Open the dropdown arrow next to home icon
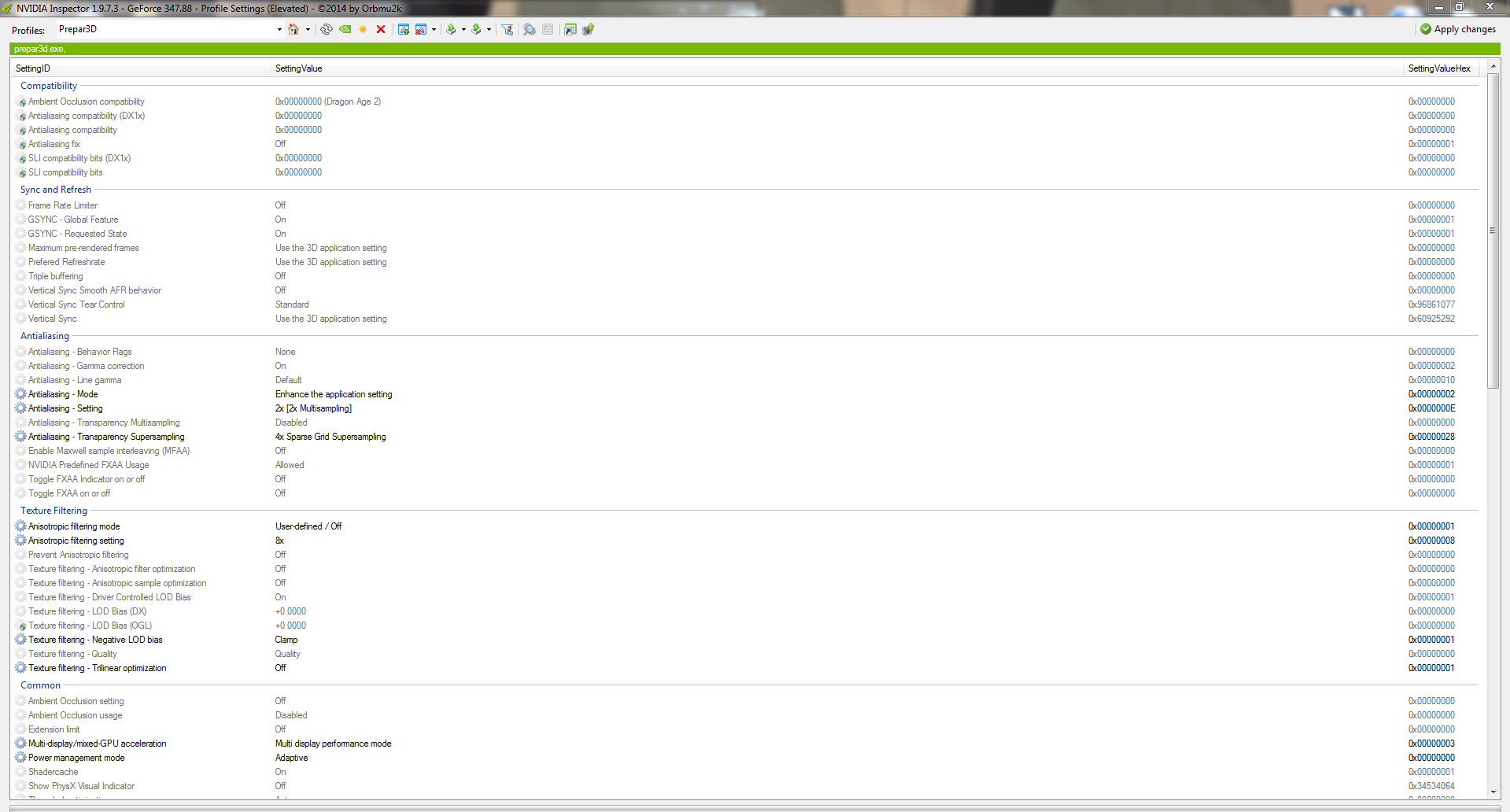 pos(308,30)
